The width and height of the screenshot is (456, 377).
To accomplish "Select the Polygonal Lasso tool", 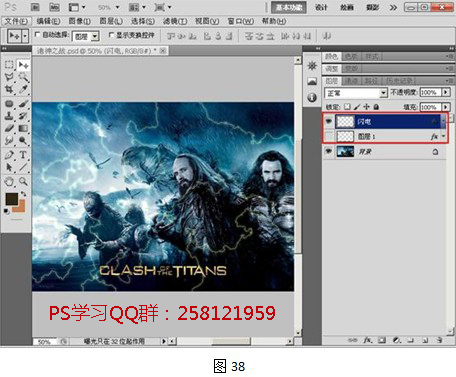I will [9, 77].
